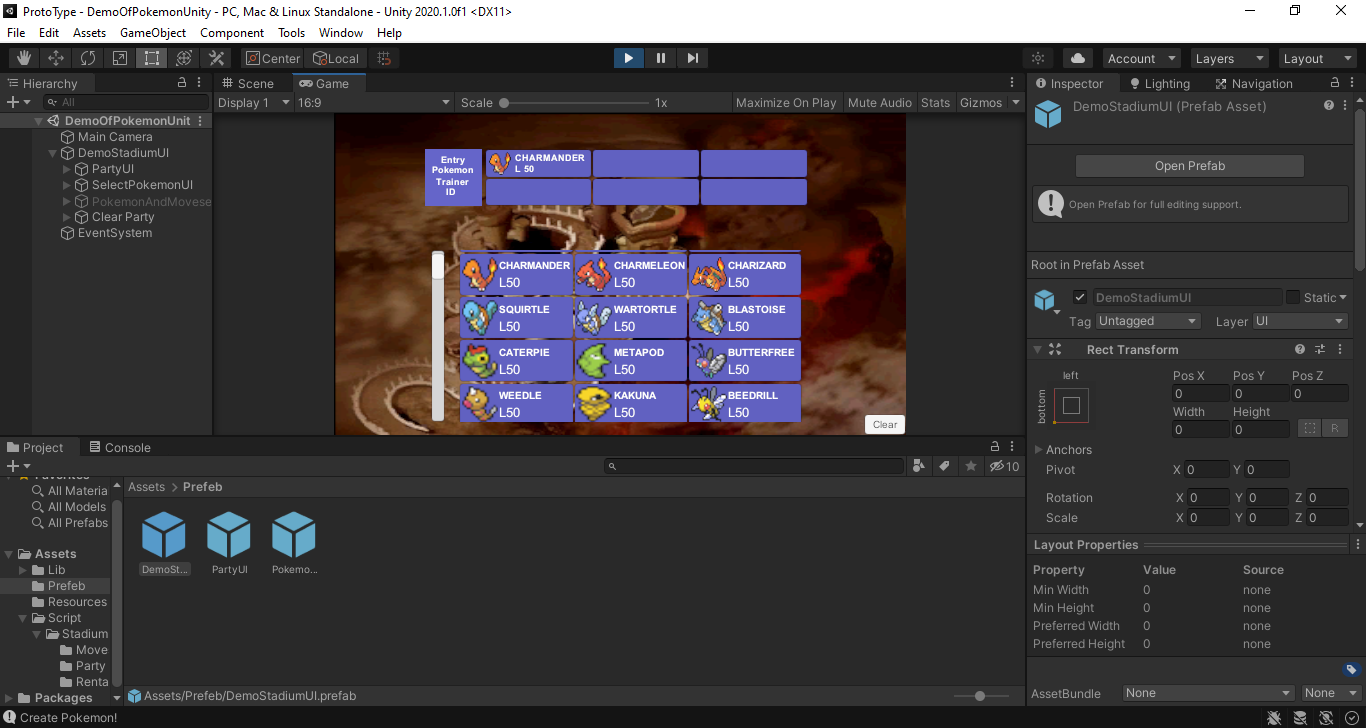Lock the Inspector panel
This screenshot has height=728, width=1366.
(x=1335, y=83)
